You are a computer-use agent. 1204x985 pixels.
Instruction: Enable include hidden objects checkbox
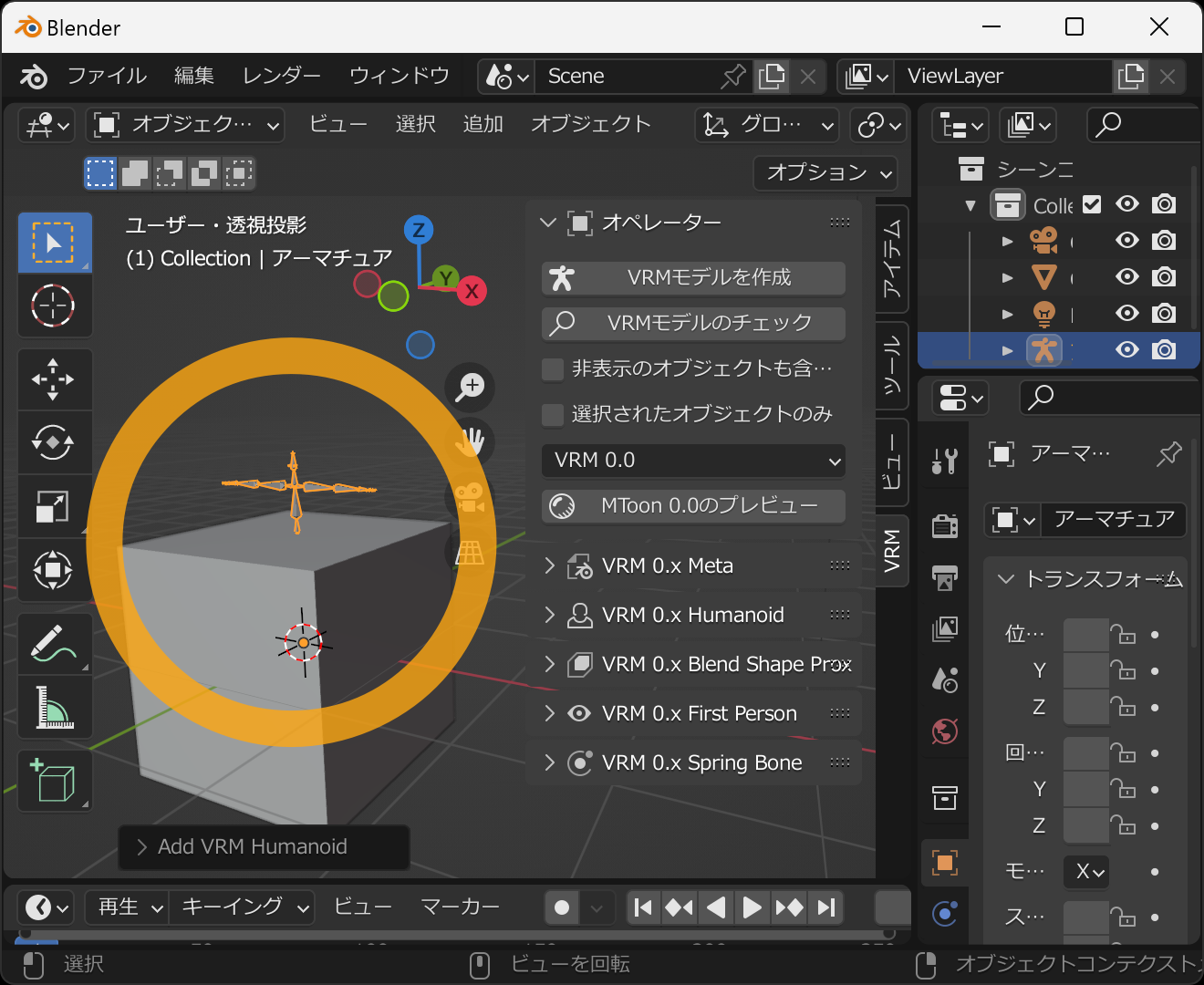(552, 368)
